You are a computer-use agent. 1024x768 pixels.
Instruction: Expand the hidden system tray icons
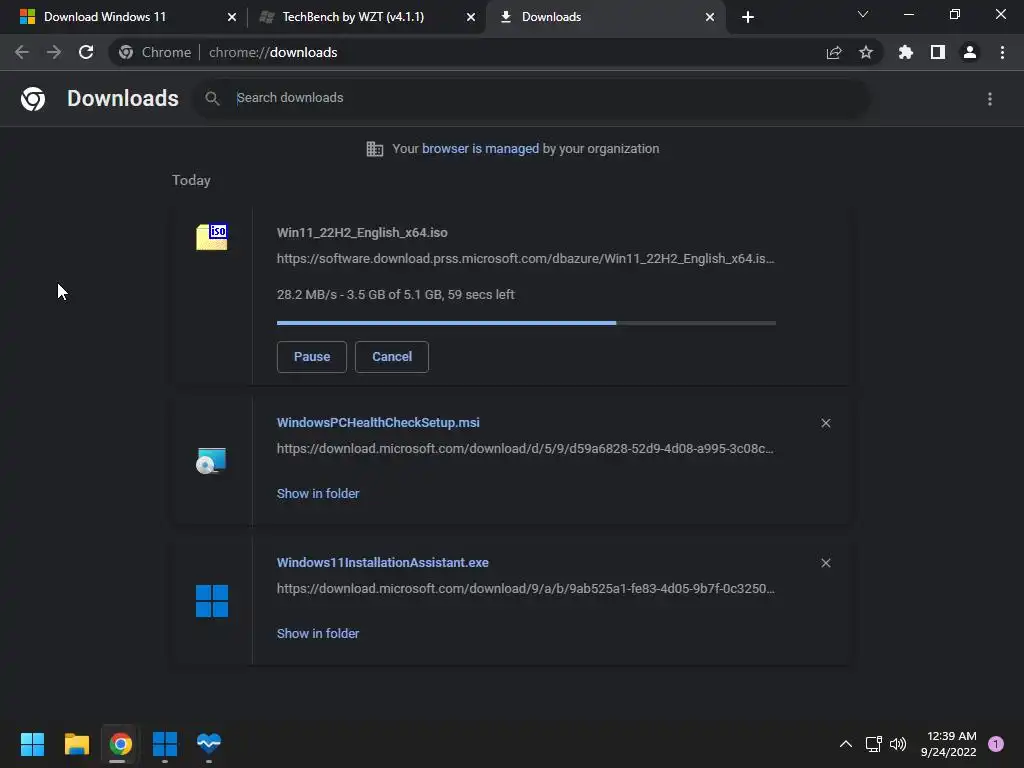click(x=846, y=744)
